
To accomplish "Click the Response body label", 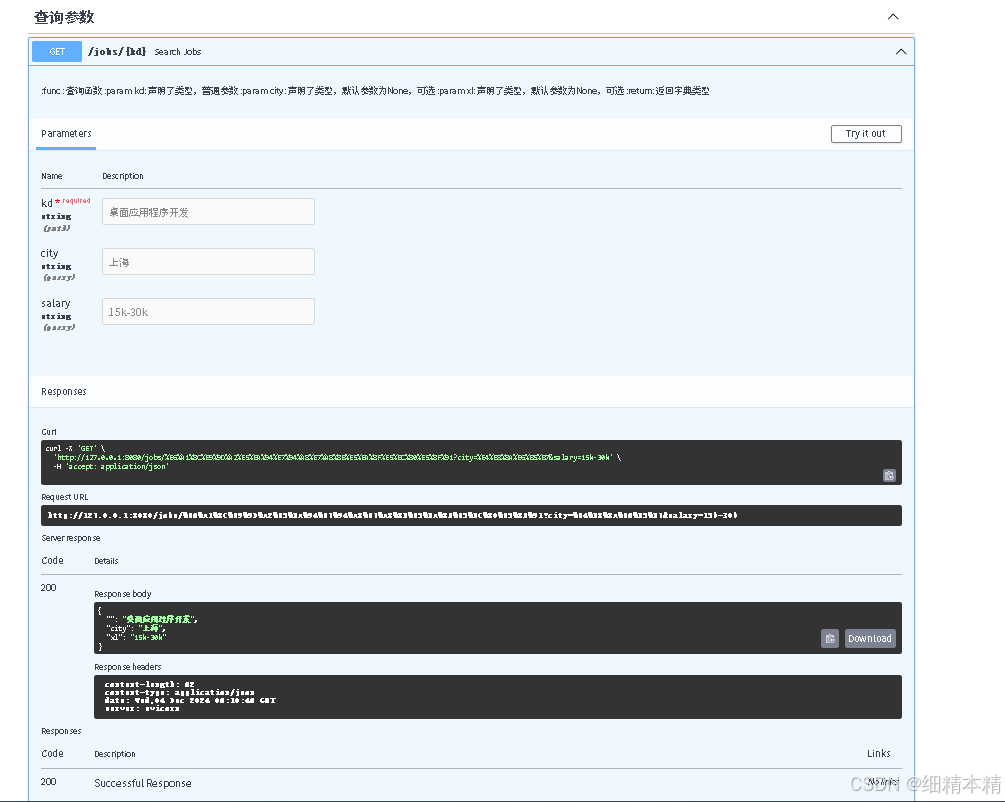I will point(123,594).
